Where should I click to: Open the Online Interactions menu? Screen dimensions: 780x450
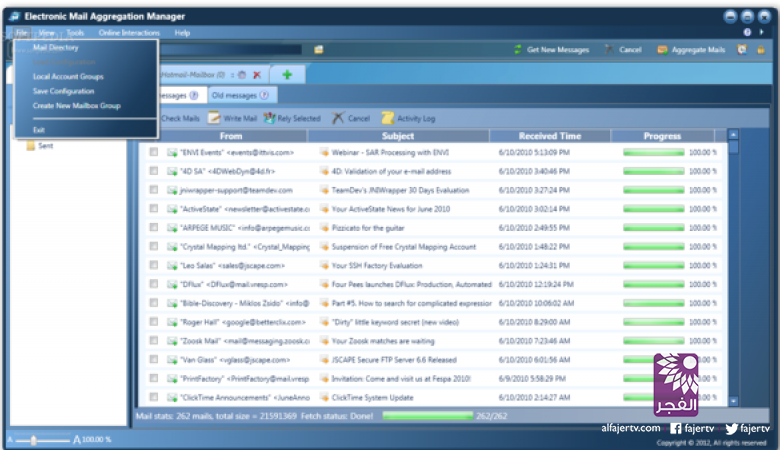(129, 33)
